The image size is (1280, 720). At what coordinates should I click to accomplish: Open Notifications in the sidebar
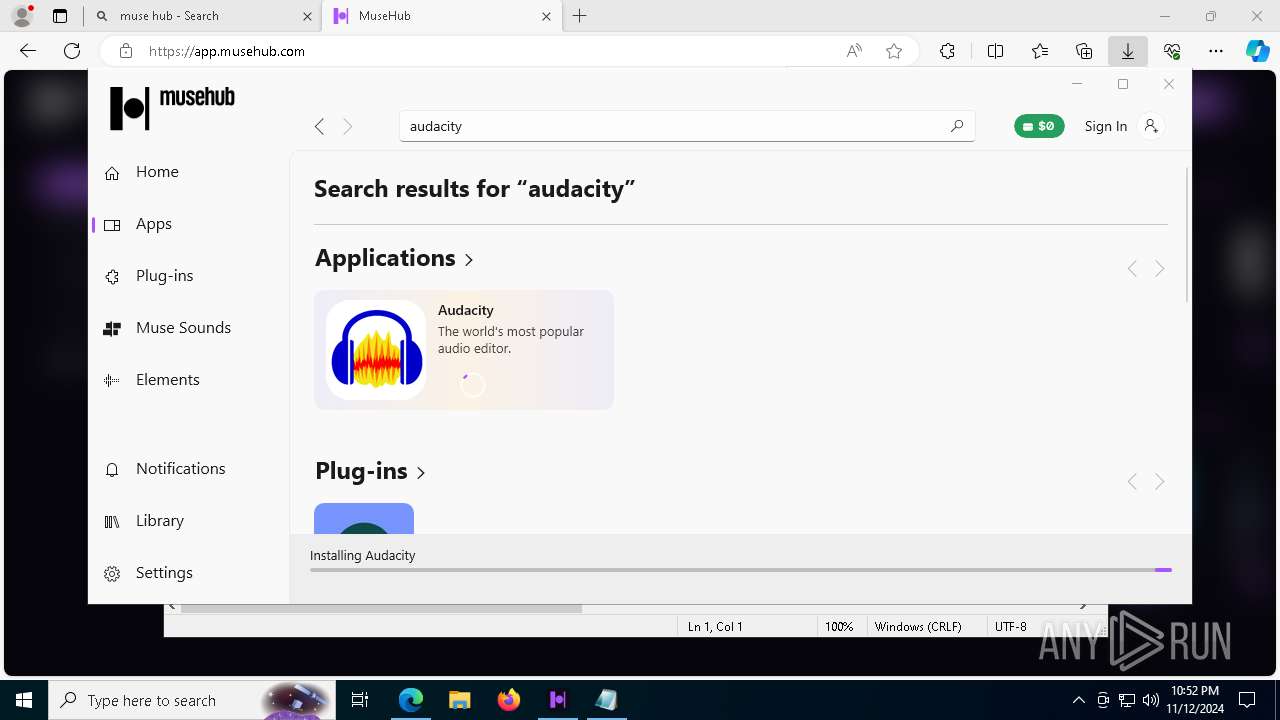pyautogui.click(x=165, y=469)
